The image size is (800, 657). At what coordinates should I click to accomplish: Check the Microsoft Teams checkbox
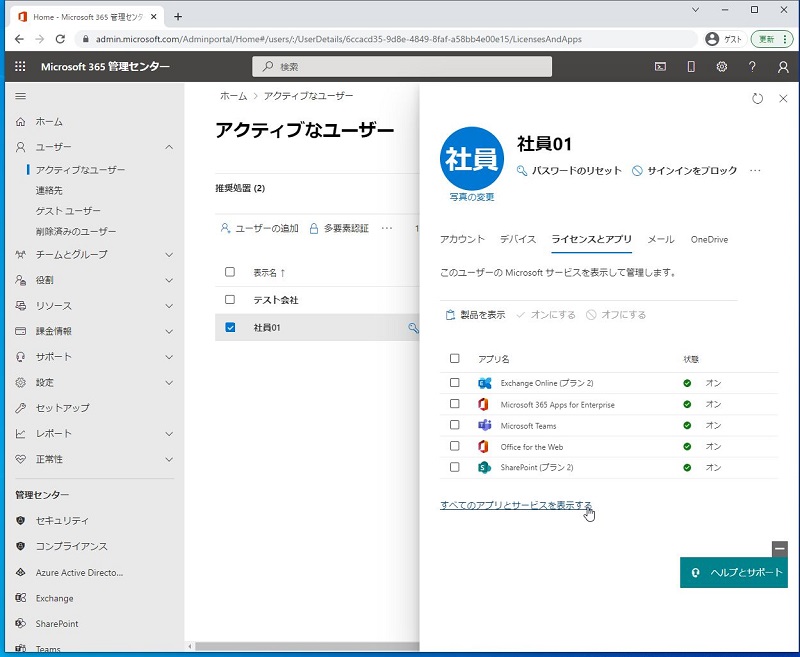click(455, 425)
